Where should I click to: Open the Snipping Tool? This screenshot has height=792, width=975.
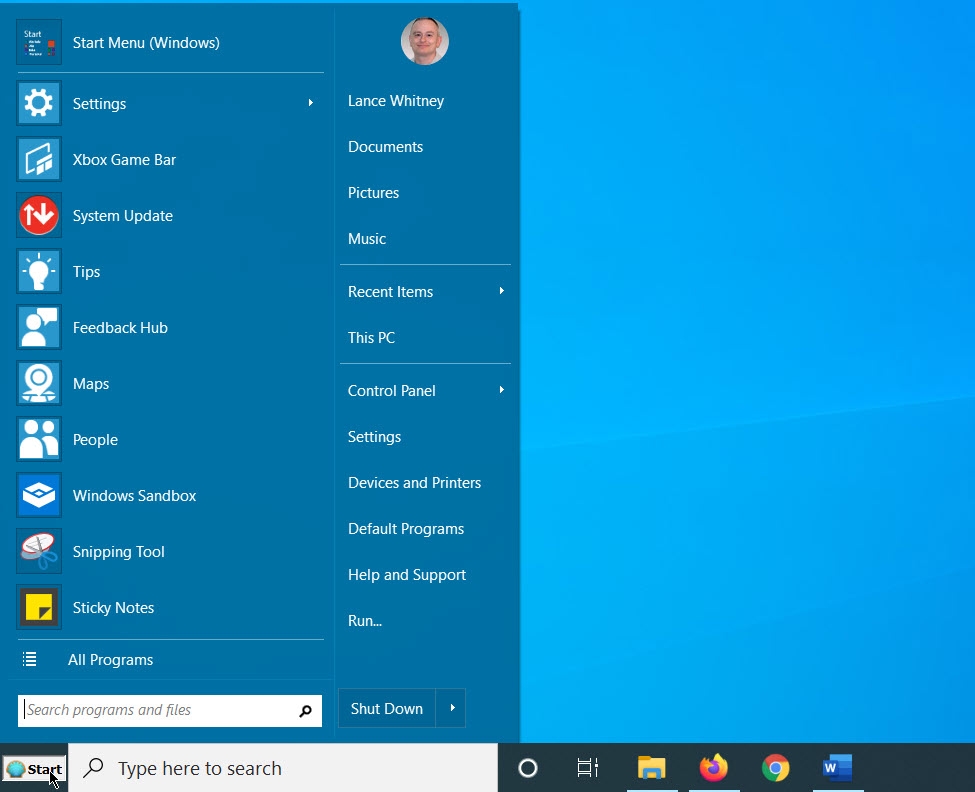tap(118, 551)
